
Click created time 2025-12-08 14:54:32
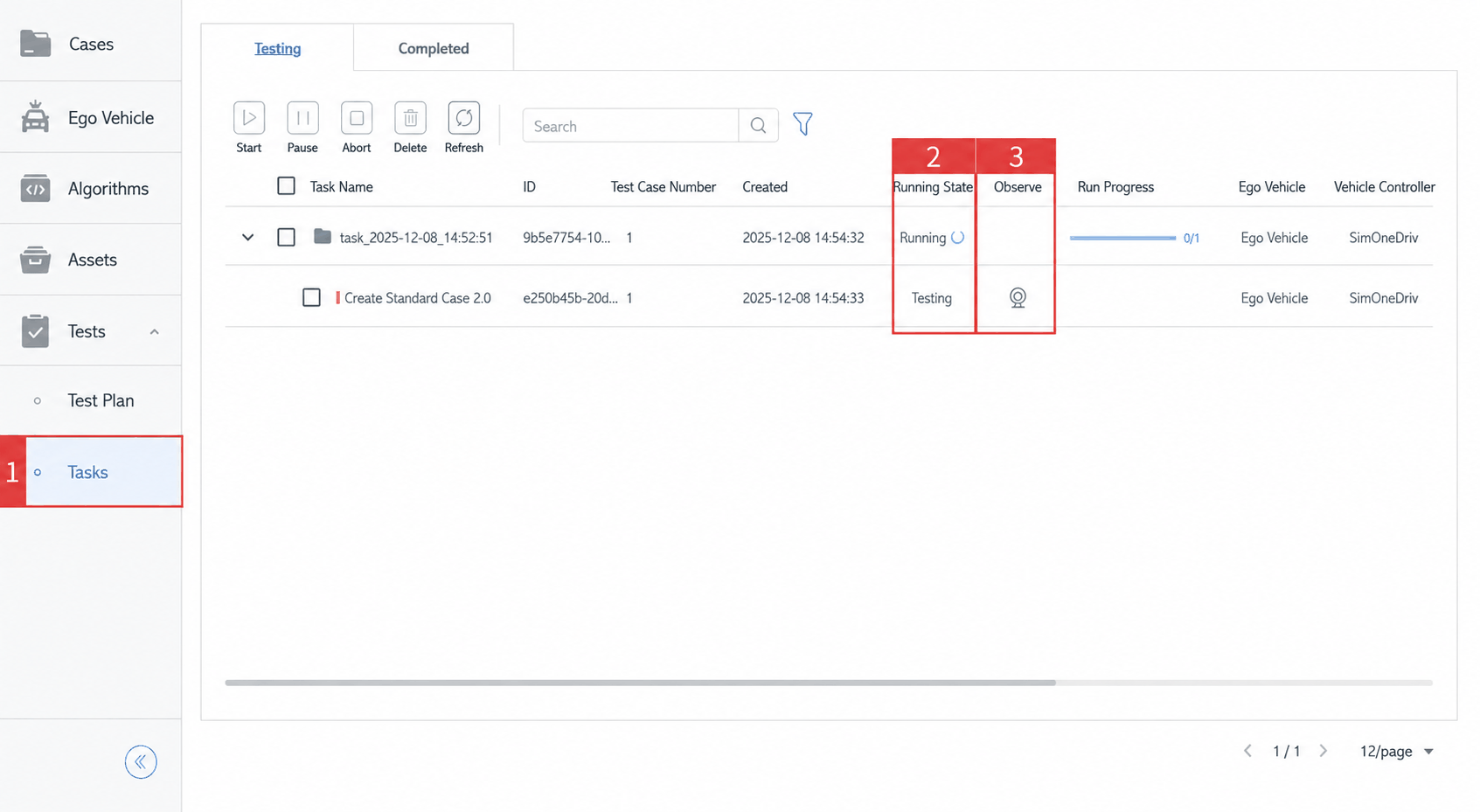(803, 238)
